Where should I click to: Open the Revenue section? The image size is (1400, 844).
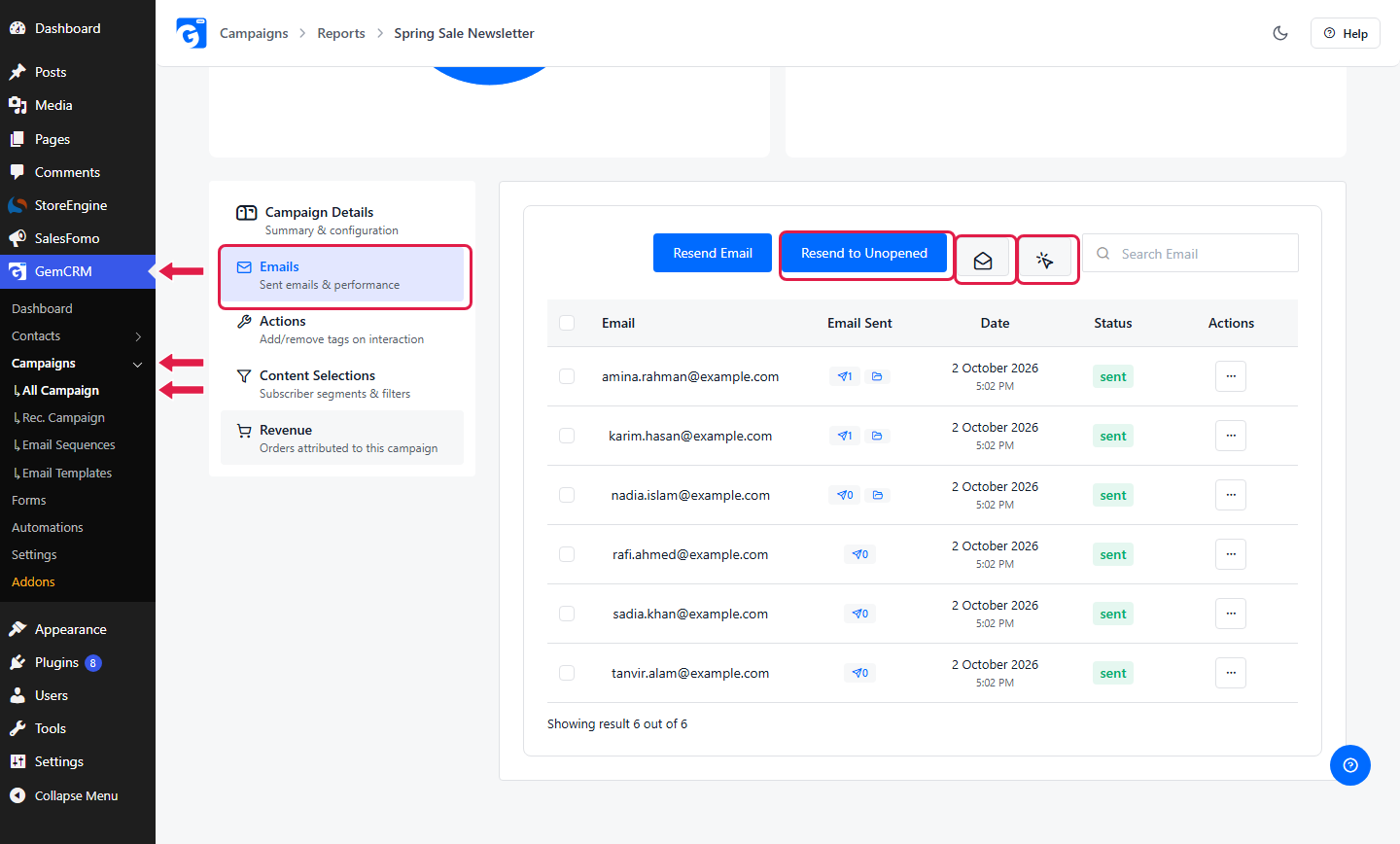click(342, 439)
